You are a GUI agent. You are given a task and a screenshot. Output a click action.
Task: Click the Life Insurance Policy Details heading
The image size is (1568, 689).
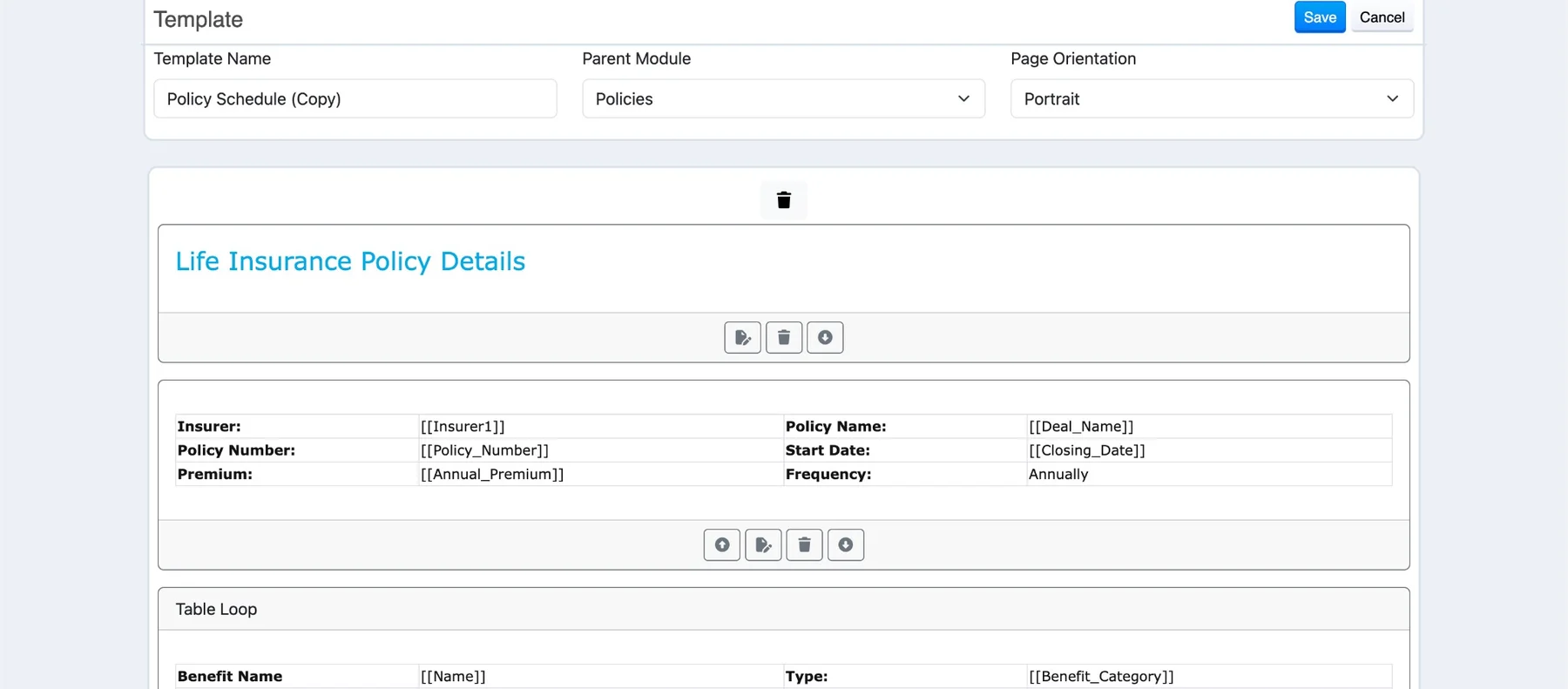[x=350, y=261]
